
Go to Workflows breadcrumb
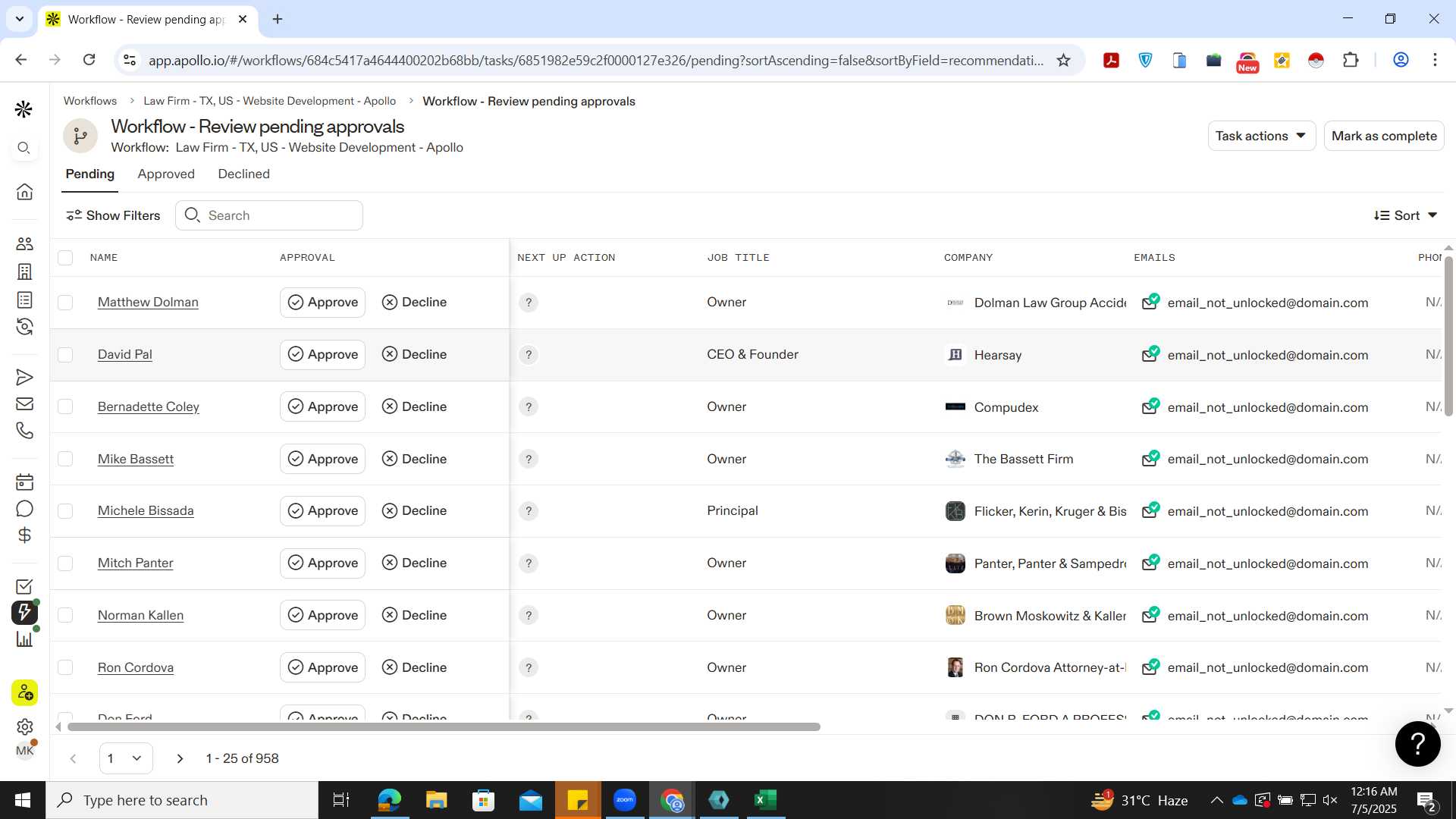coord(89,101)
